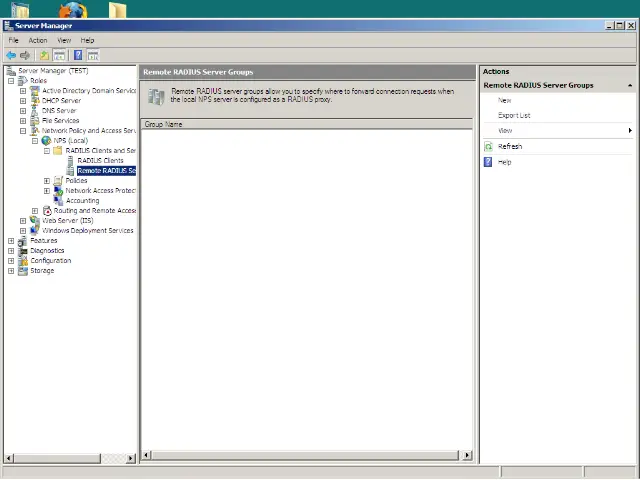The height and width of the screenshot is (480, 640).
Task: Click the RADIUS Clients server icon
Action: tap(70, 160)
